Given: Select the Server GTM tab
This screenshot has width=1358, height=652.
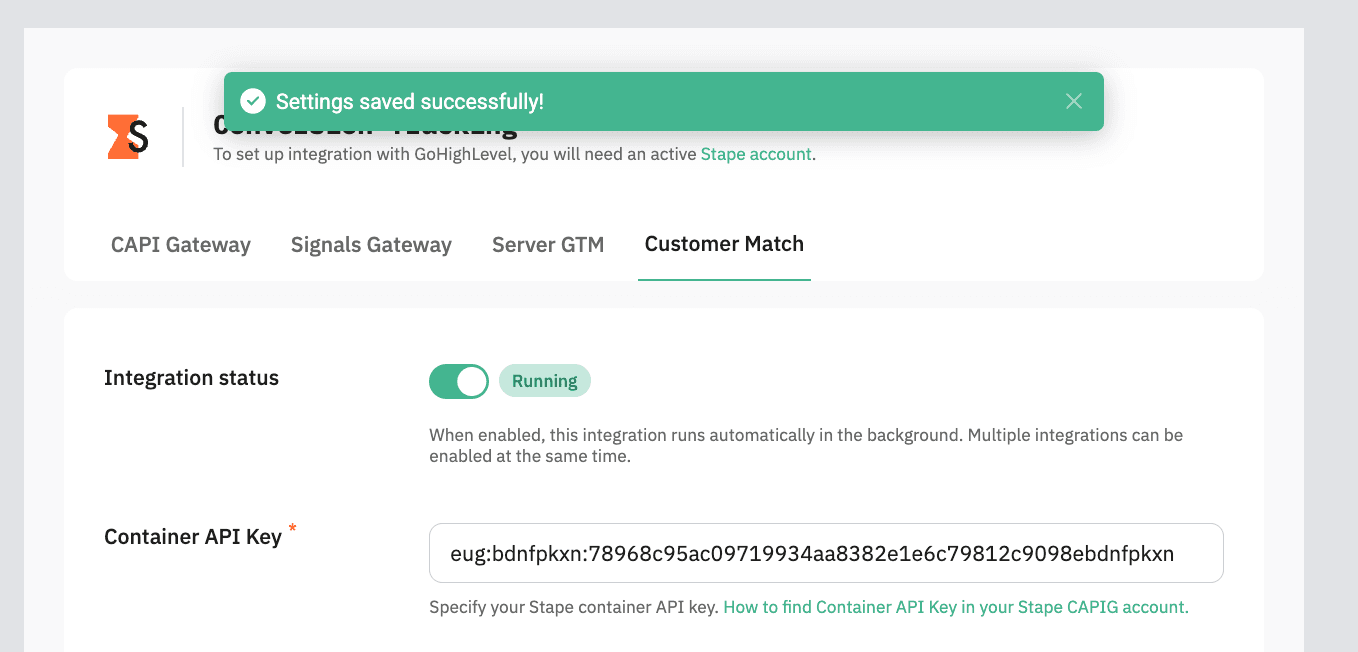Looking at the screenshot, I should pyautogui.click(x=548, y=245).
